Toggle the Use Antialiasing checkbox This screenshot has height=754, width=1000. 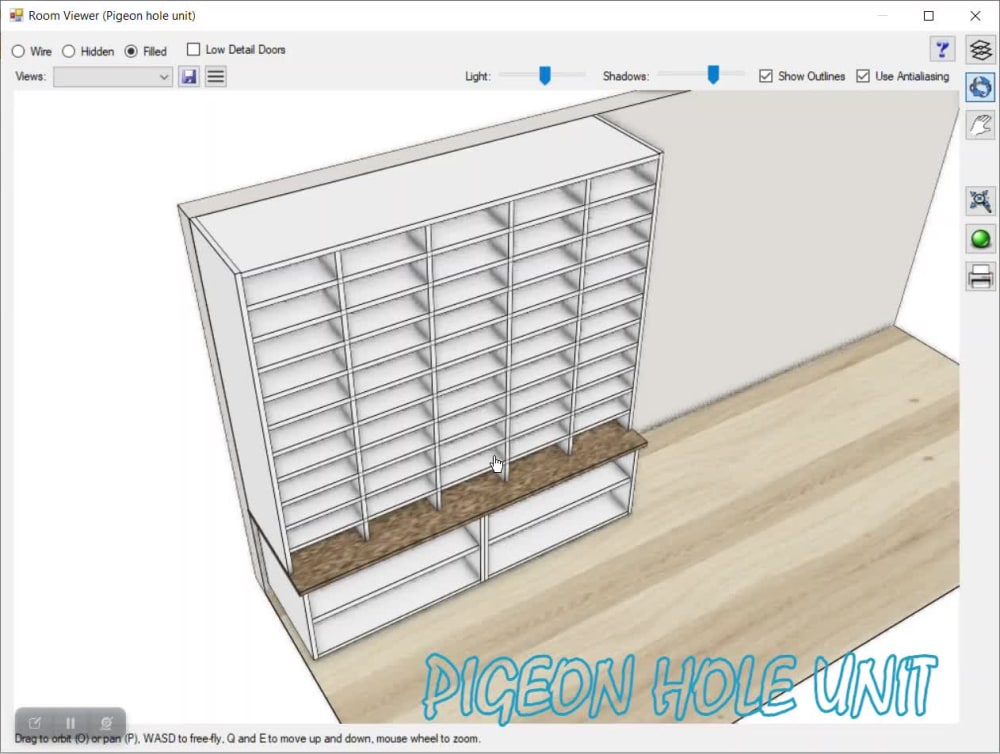863,76
